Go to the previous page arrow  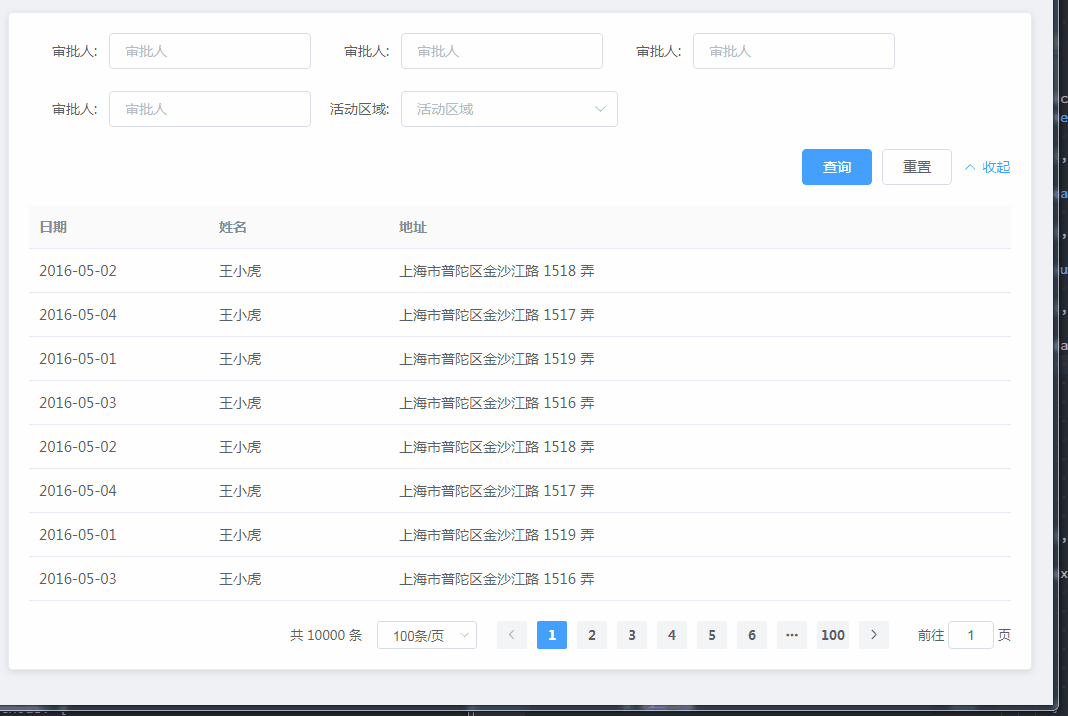512,635
